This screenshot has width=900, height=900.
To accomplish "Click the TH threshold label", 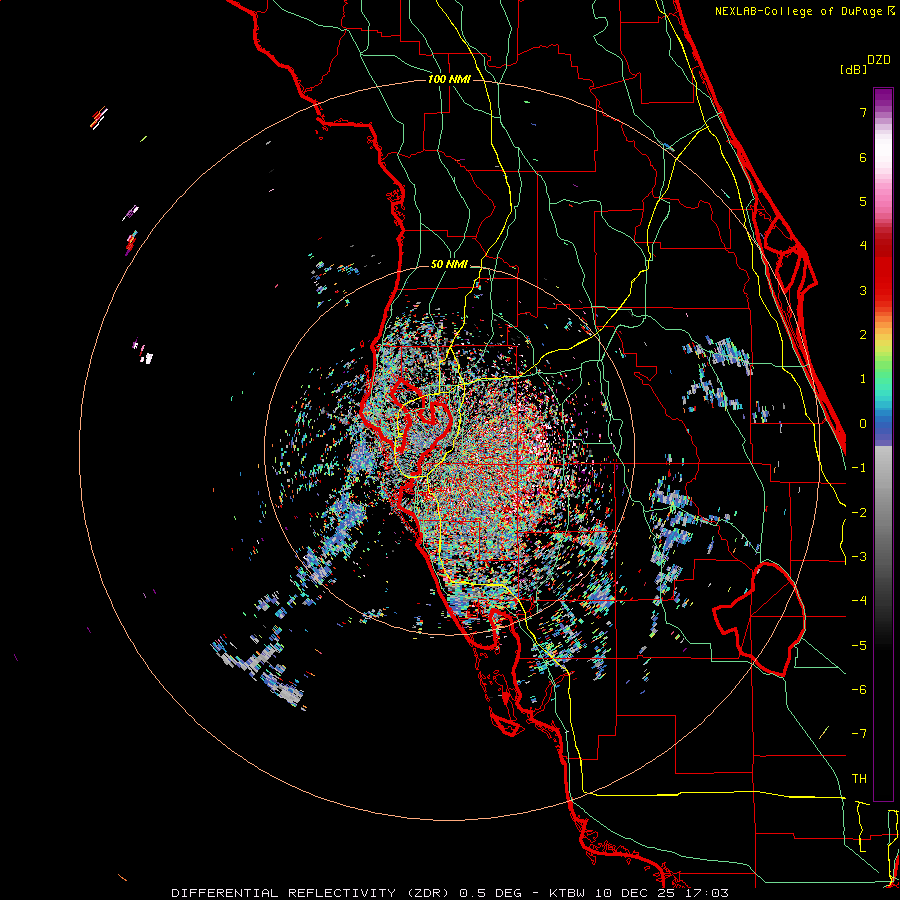I will point(859,779).
